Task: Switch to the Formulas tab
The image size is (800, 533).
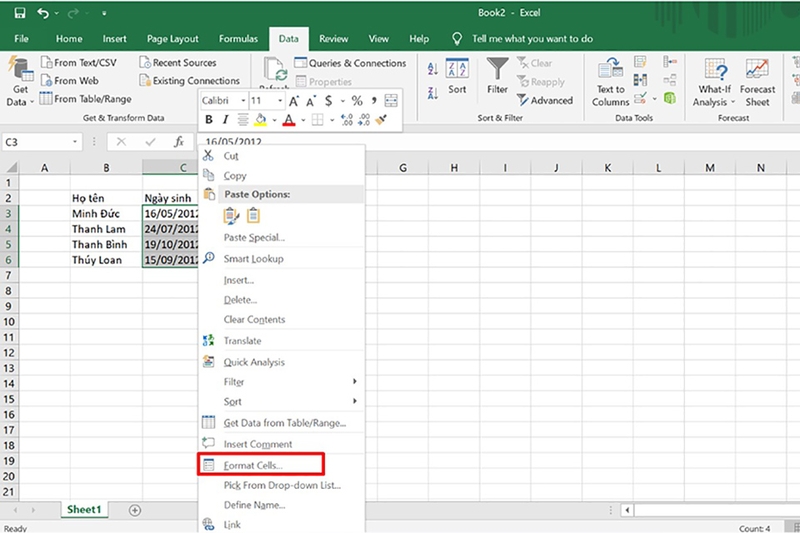Action: tap(238, 39)
